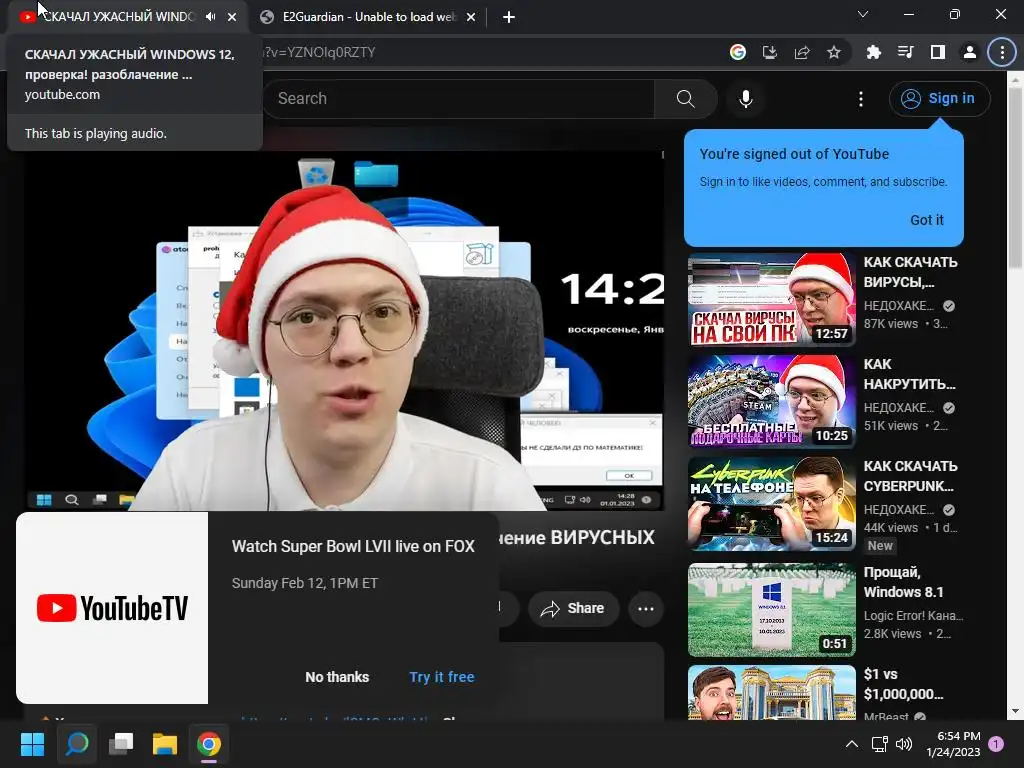Search with voice microphone
Image resolution: width=1024 pixels, height=768 pixels.
pyautogui.click(x=746, y=99)
